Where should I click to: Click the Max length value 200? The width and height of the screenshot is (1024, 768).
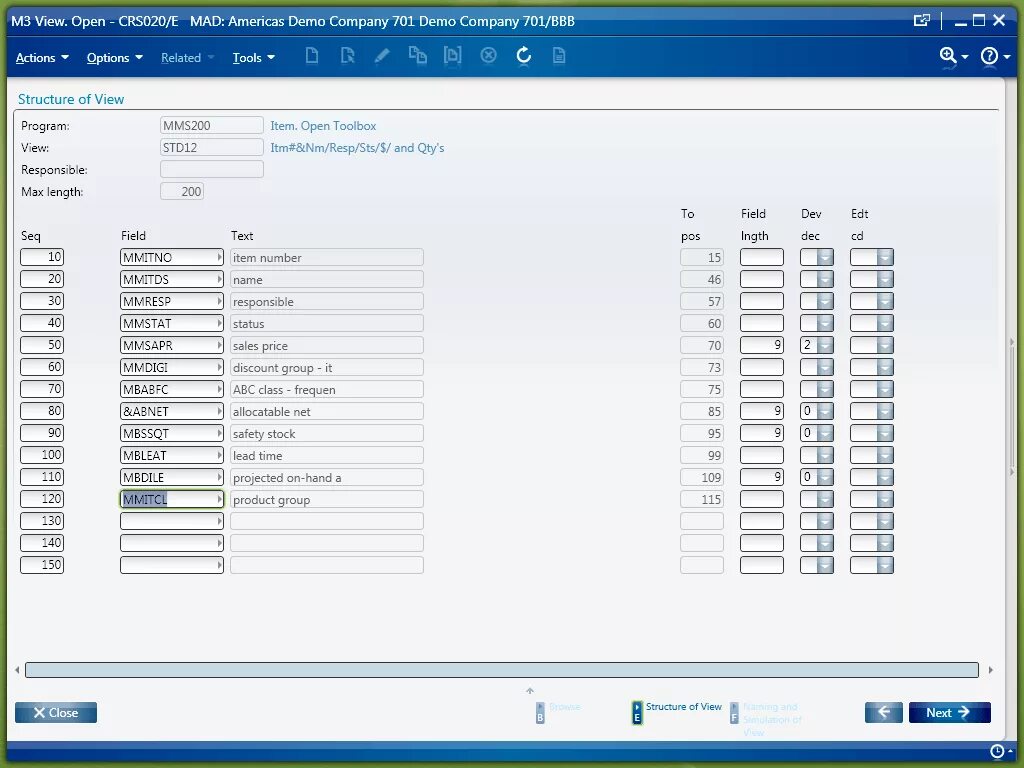[182, 191]
